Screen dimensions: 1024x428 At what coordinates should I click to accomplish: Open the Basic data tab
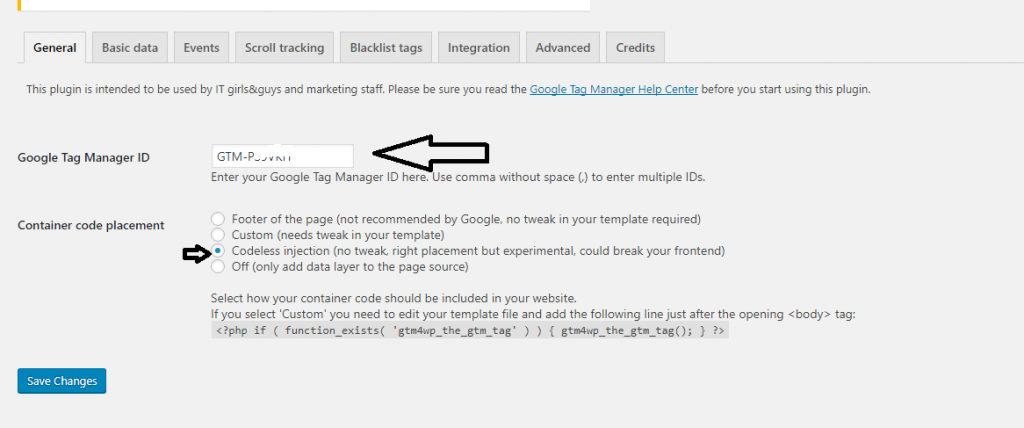130,47
